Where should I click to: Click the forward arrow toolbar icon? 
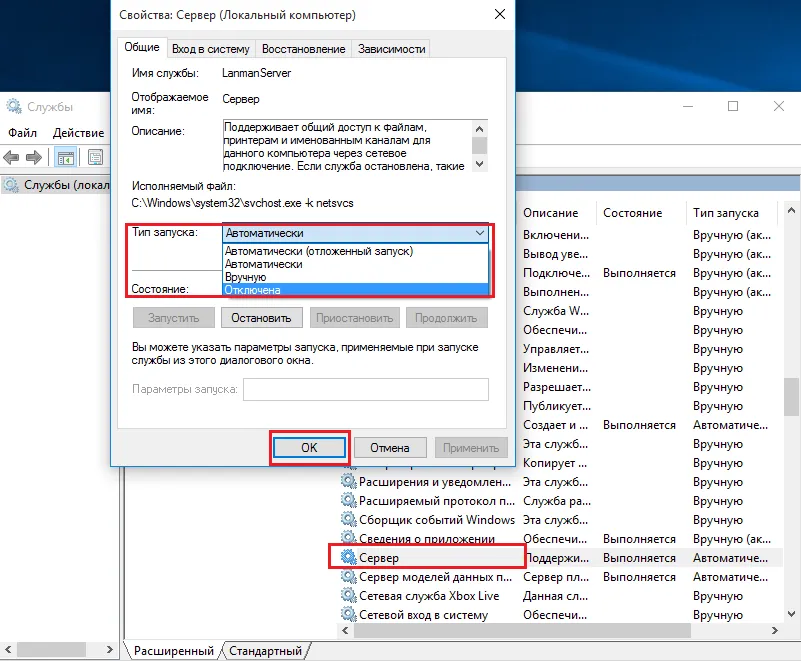pos(34,157)
